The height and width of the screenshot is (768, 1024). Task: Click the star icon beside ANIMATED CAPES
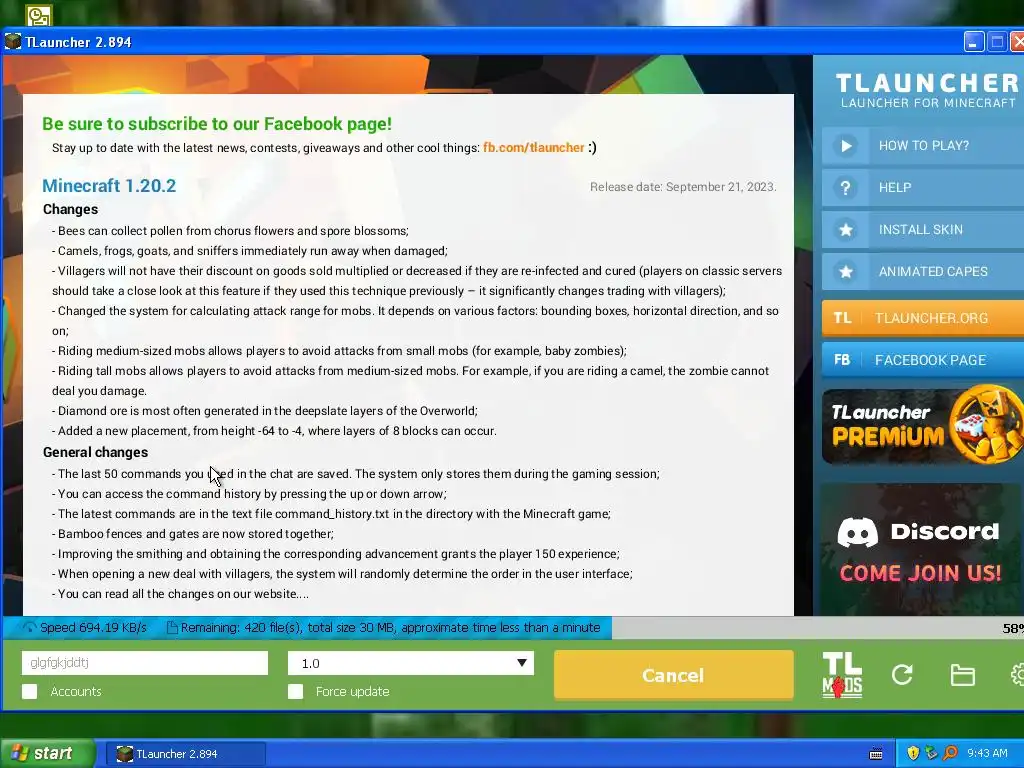[x=845, y=271]
